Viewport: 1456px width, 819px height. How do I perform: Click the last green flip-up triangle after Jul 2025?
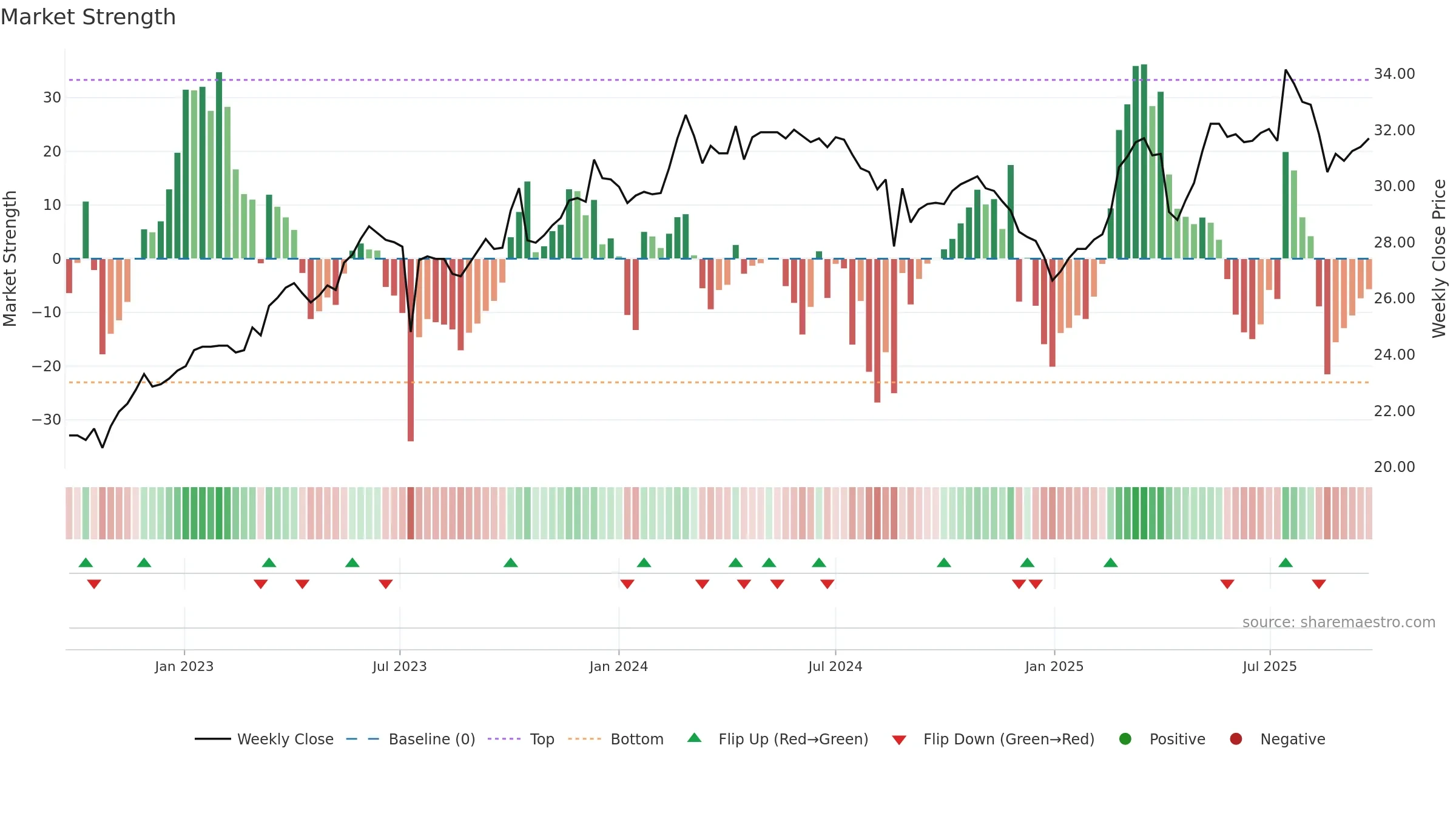[1286, 562]
